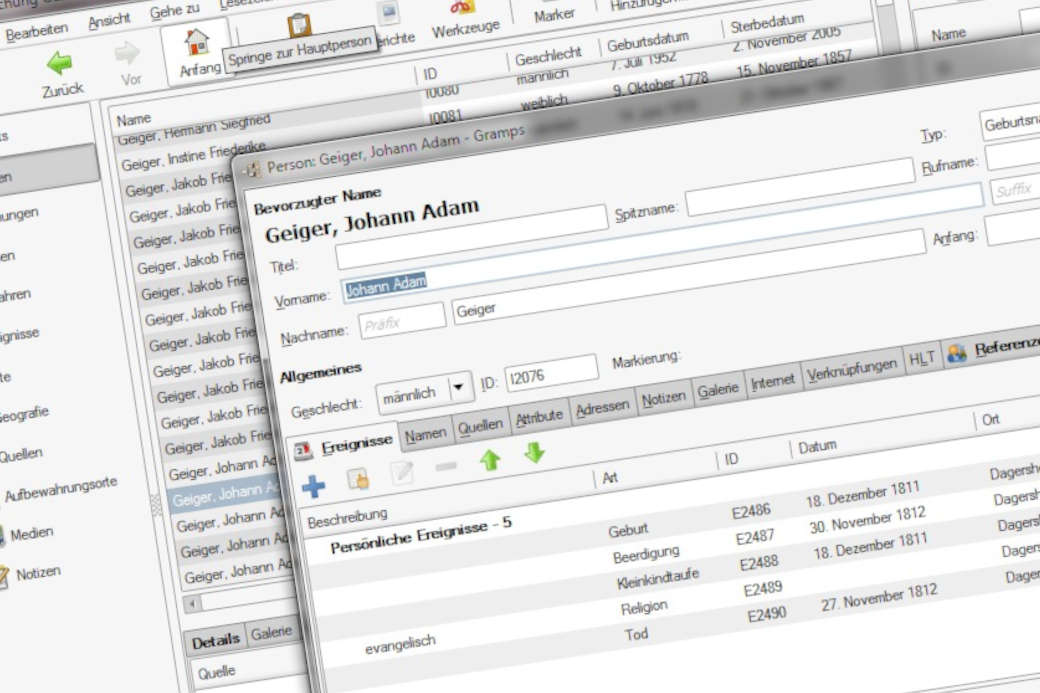Screen dimensions: 1040x693
Task: Move event up with green up arrow
Action: 489,461
